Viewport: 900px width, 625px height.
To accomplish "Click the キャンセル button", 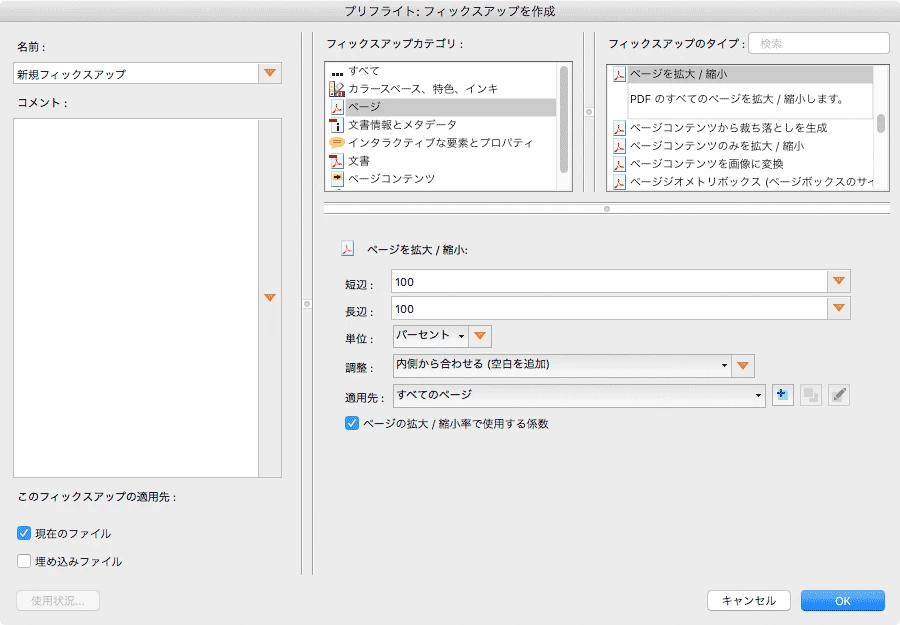I will (748, 600).
